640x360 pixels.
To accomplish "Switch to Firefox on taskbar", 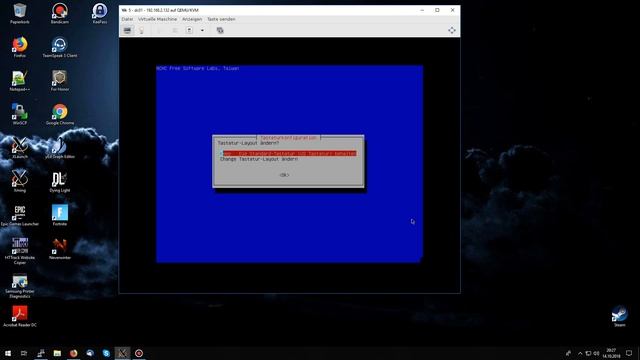I will click(73, 353).
